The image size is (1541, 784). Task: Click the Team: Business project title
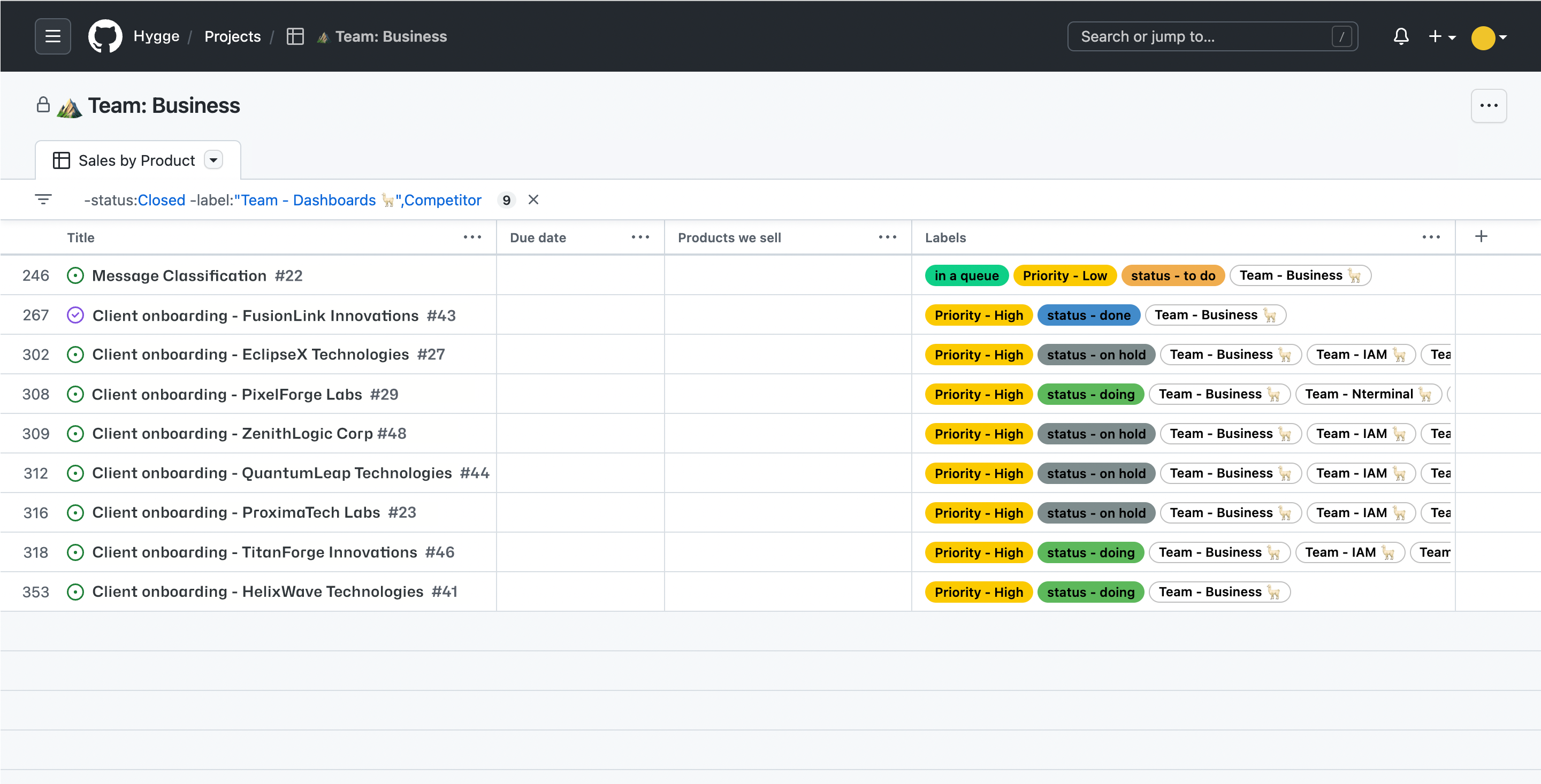[164, 105]
